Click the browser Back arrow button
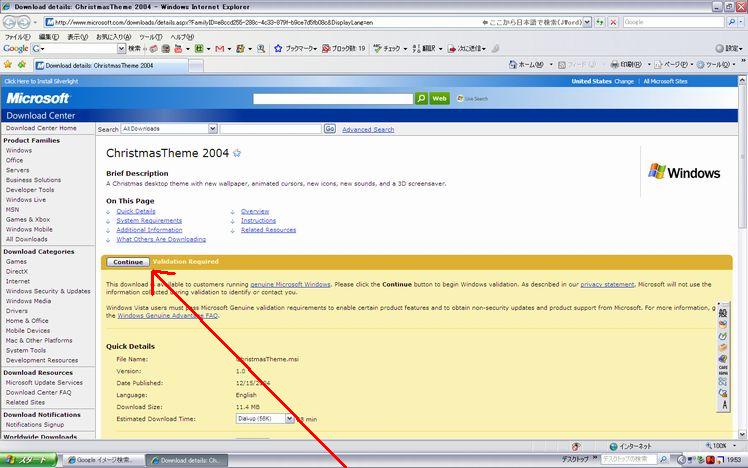748x468 pixels. point(10,22)
